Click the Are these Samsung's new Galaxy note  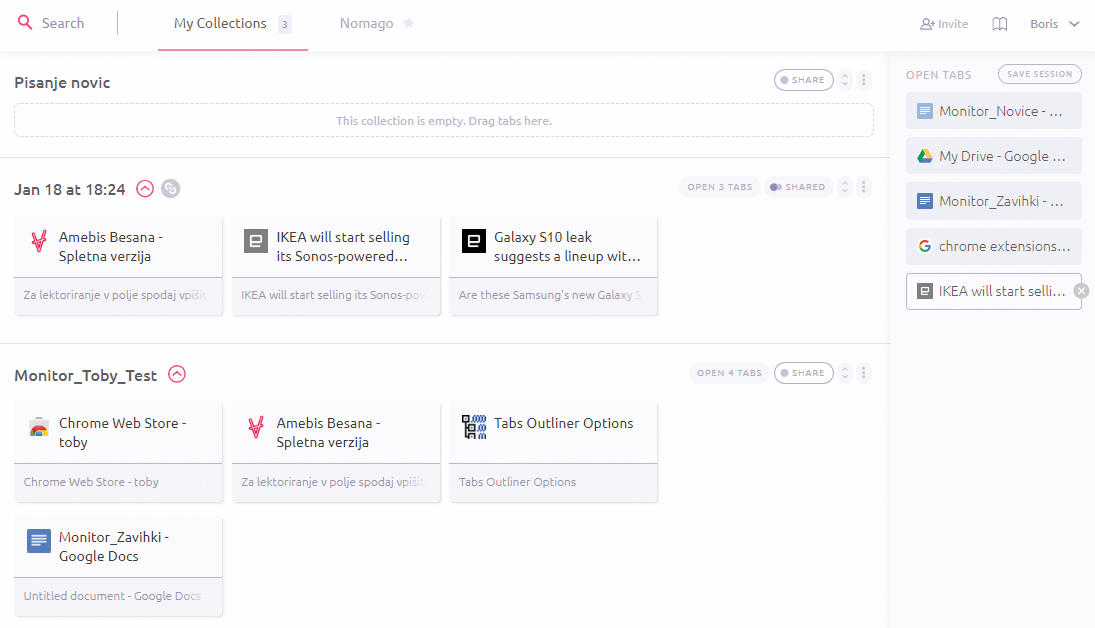[x=549, y=295]
